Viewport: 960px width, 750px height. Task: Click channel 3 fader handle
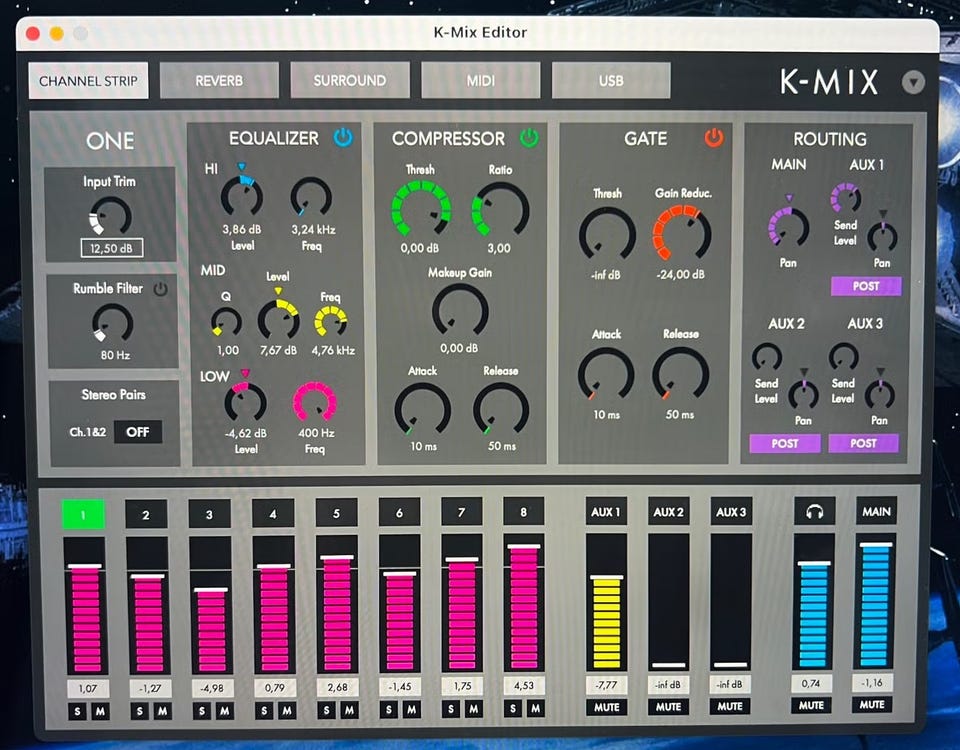[x=211, y=590]
